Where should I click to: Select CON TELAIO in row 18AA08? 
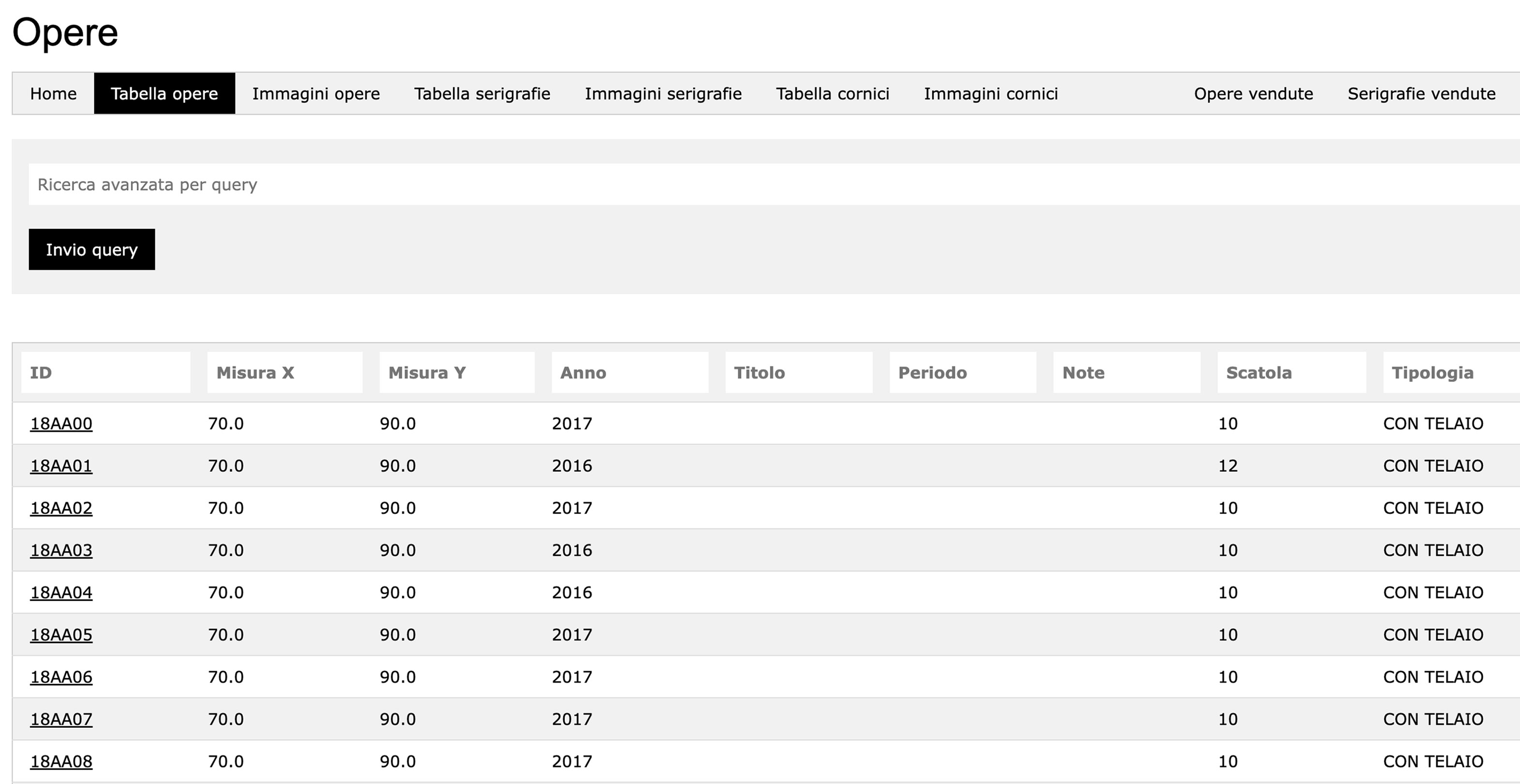tap(1433, 762)
